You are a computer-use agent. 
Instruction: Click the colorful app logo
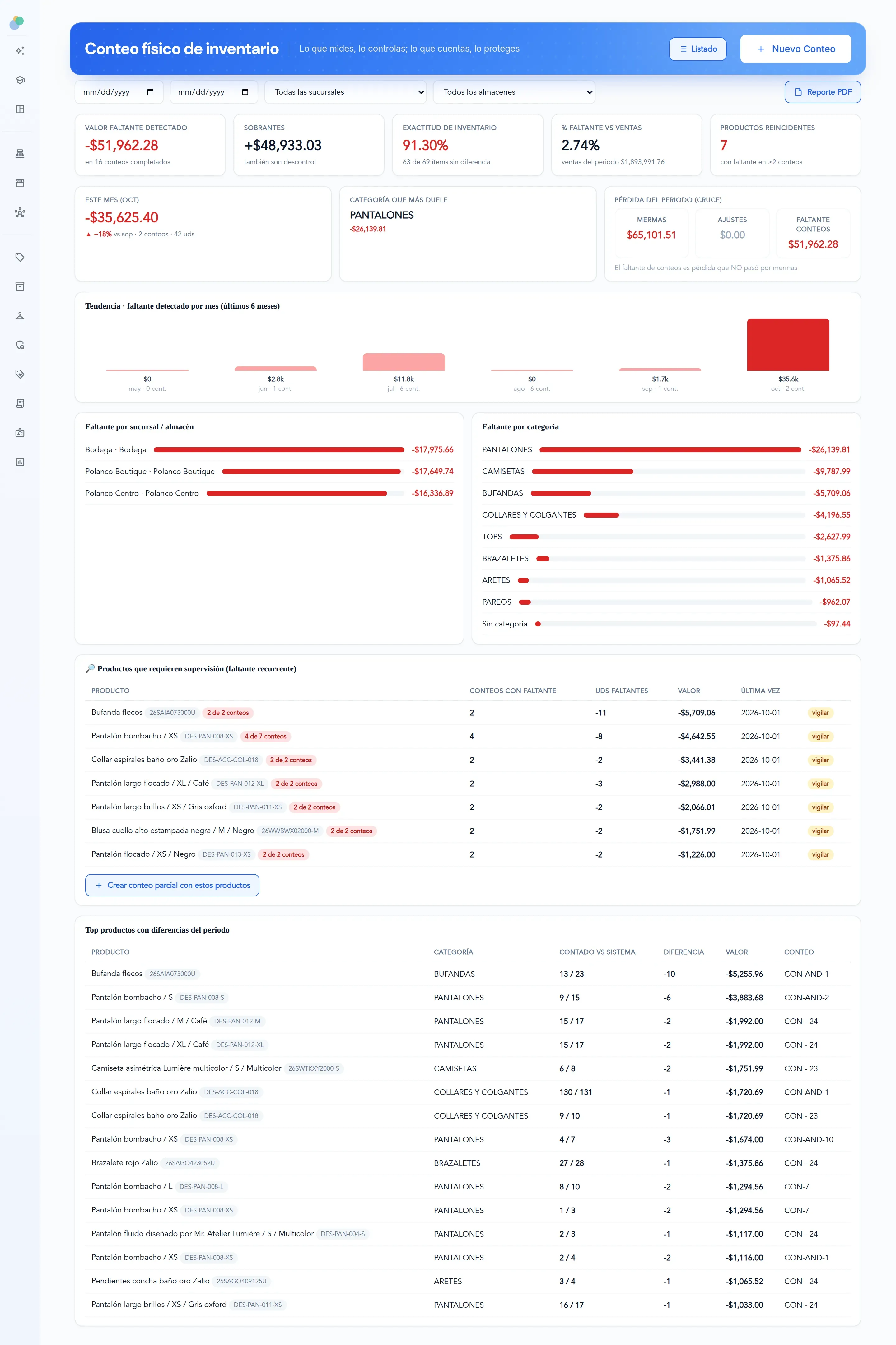[17, 23]
